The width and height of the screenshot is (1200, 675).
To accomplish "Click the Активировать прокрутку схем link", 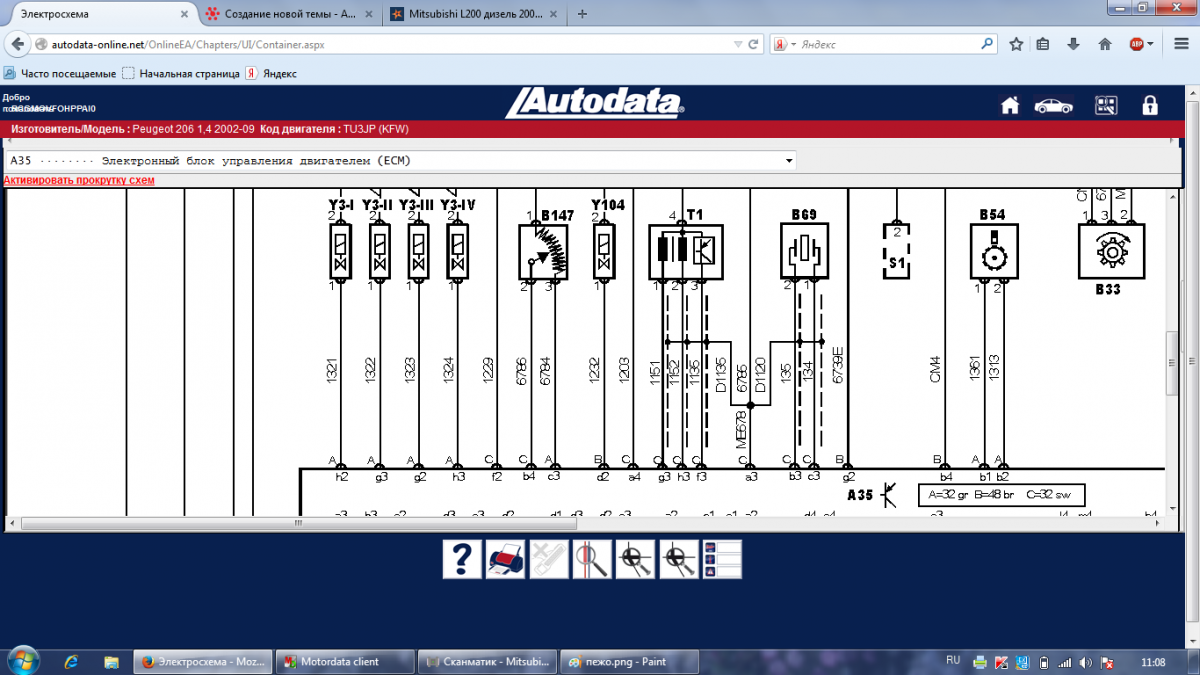I will [x=79, y=180].
